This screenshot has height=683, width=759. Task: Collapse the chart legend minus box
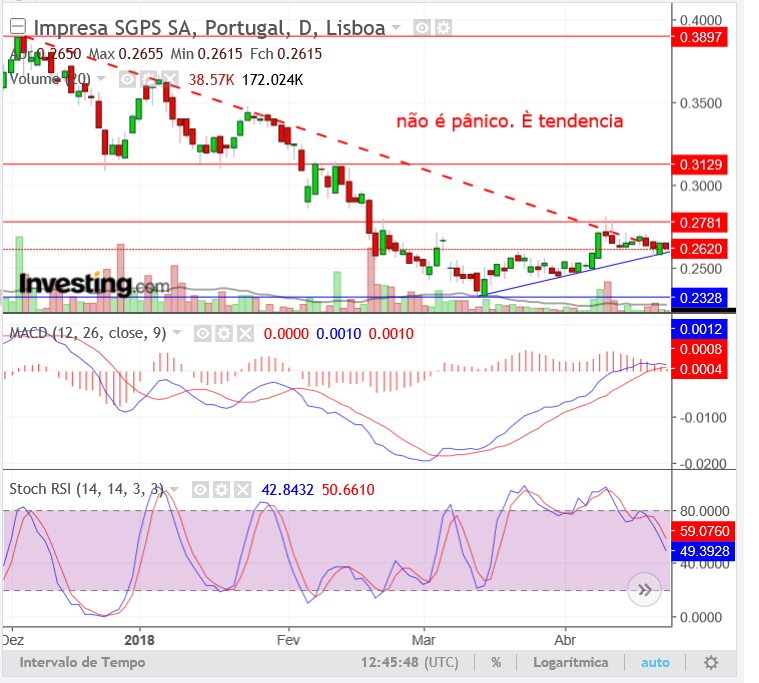pos(18,27)
